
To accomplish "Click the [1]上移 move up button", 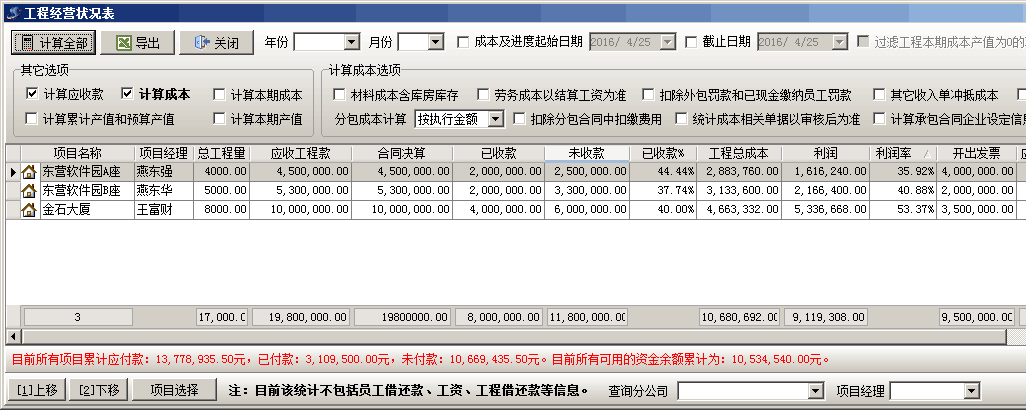I will pos(38,389).
